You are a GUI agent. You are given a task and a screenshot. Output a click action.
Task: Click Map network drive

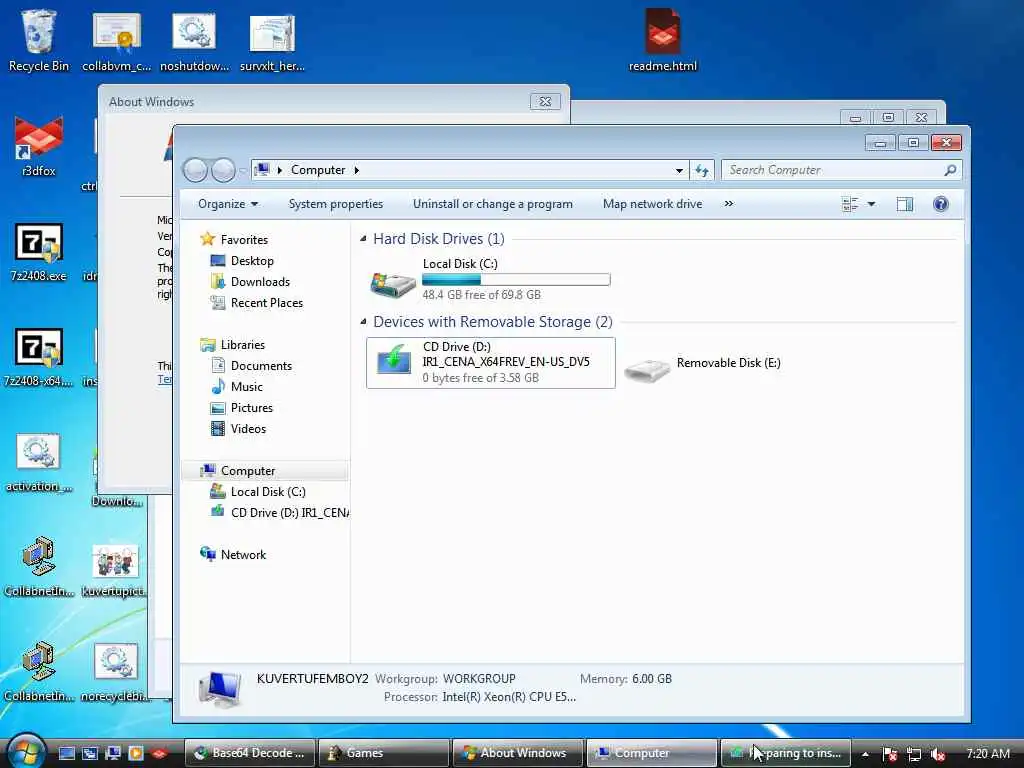tap(652, 204)
